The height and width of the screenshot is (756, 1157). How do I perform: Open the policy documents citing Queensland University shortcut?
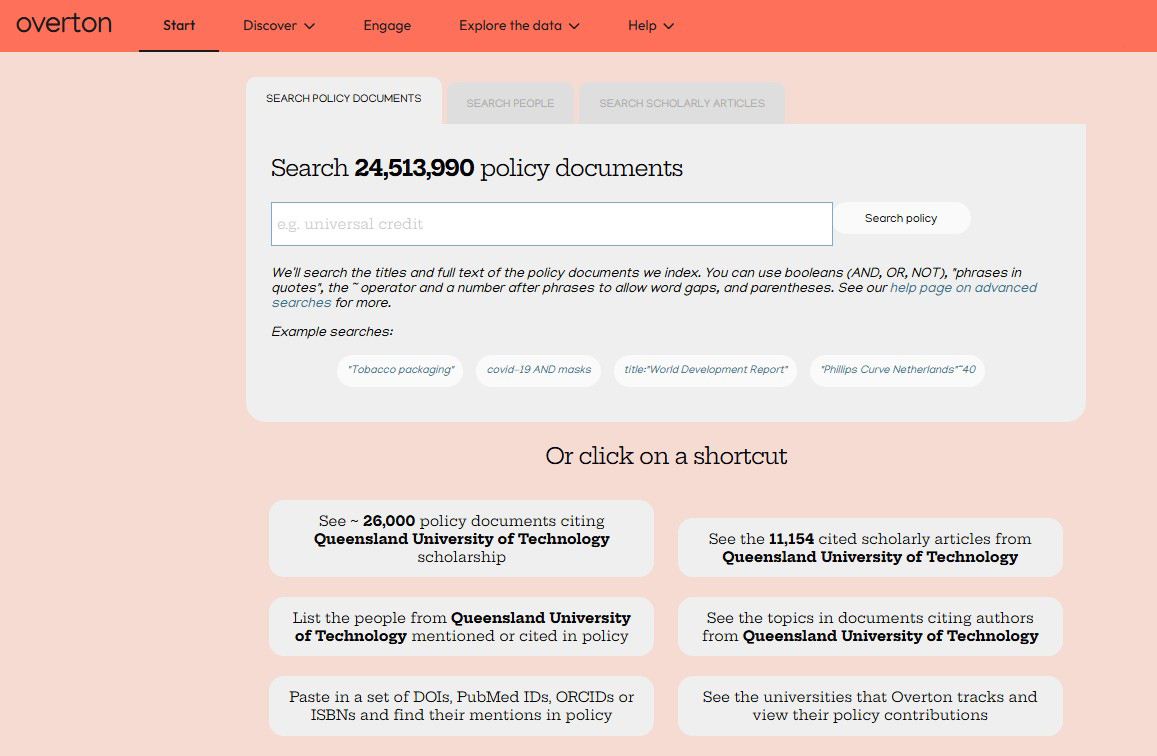tap(461, 538)
